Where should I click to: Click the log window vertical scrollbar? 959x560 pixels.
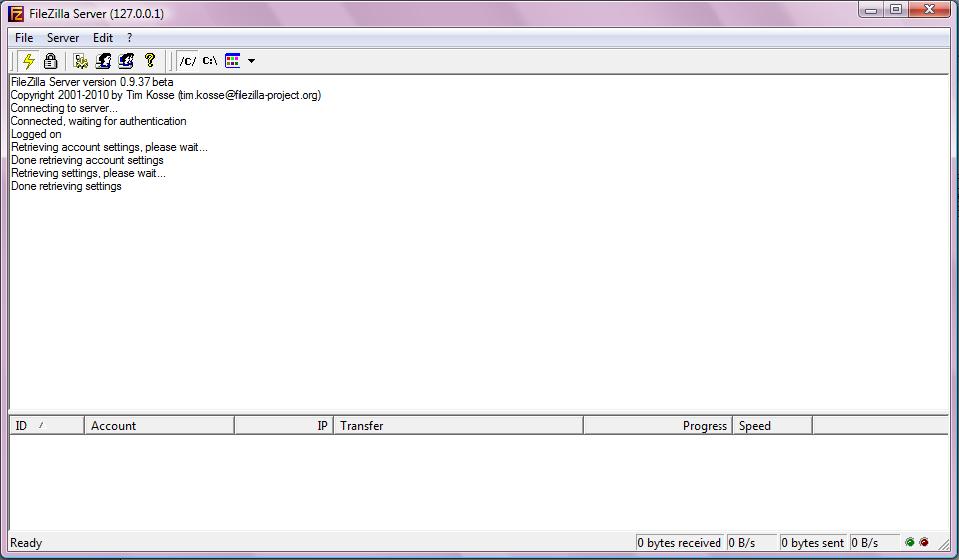[954, 240]
